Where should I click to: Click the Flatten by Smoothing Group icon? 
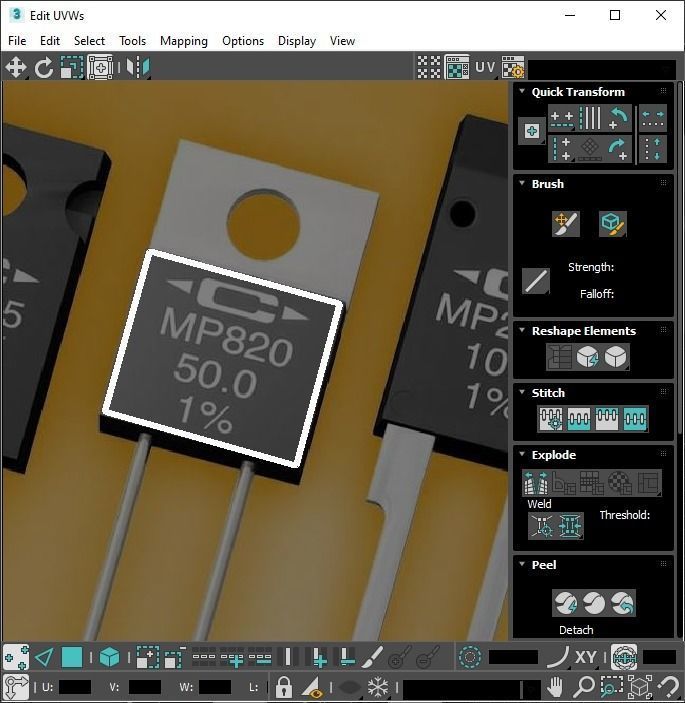[x=592, y=482]
